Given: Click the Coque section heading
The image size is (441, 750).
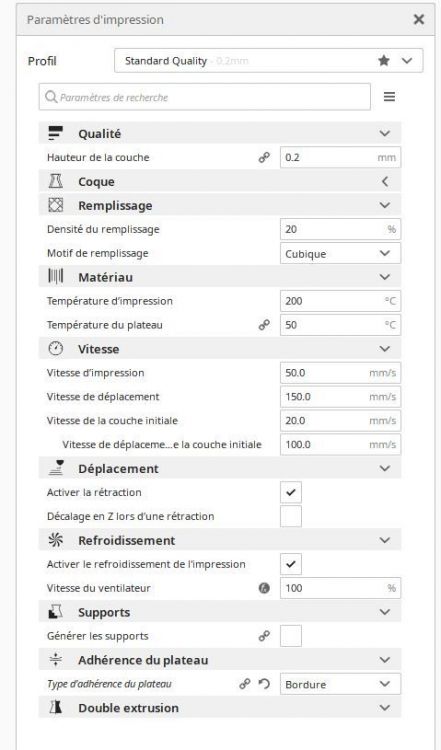Looking at the screenshot, I should [x=96, y=182].
